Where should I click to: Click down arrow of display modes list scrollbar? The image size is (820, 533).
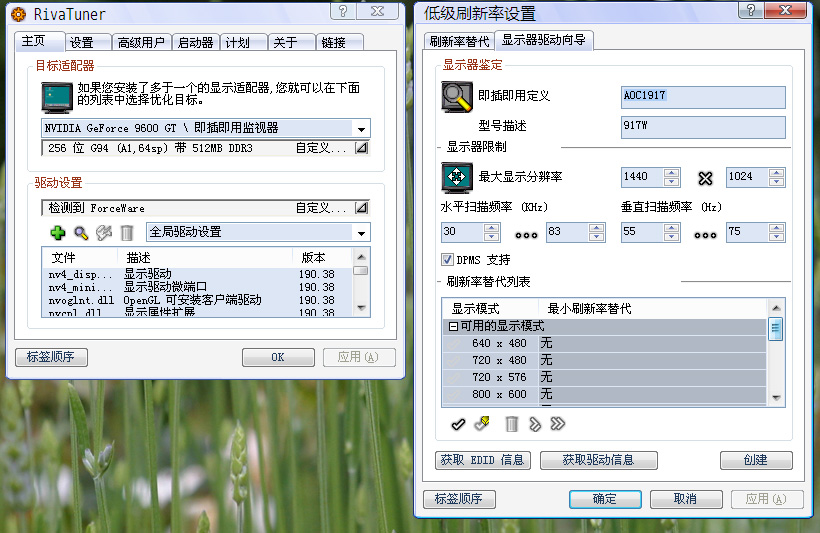coord(776,398)
